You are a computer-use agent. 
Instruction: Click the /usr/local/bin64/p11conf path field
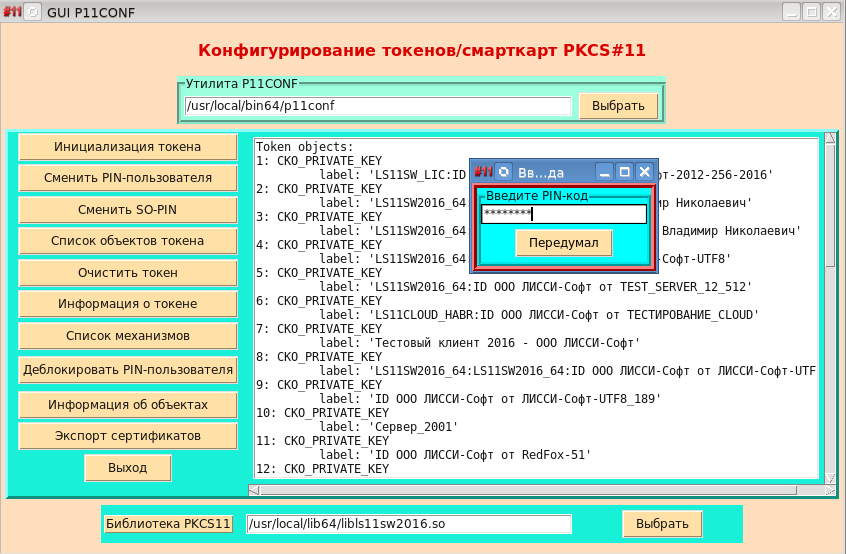tap(378, 106)
